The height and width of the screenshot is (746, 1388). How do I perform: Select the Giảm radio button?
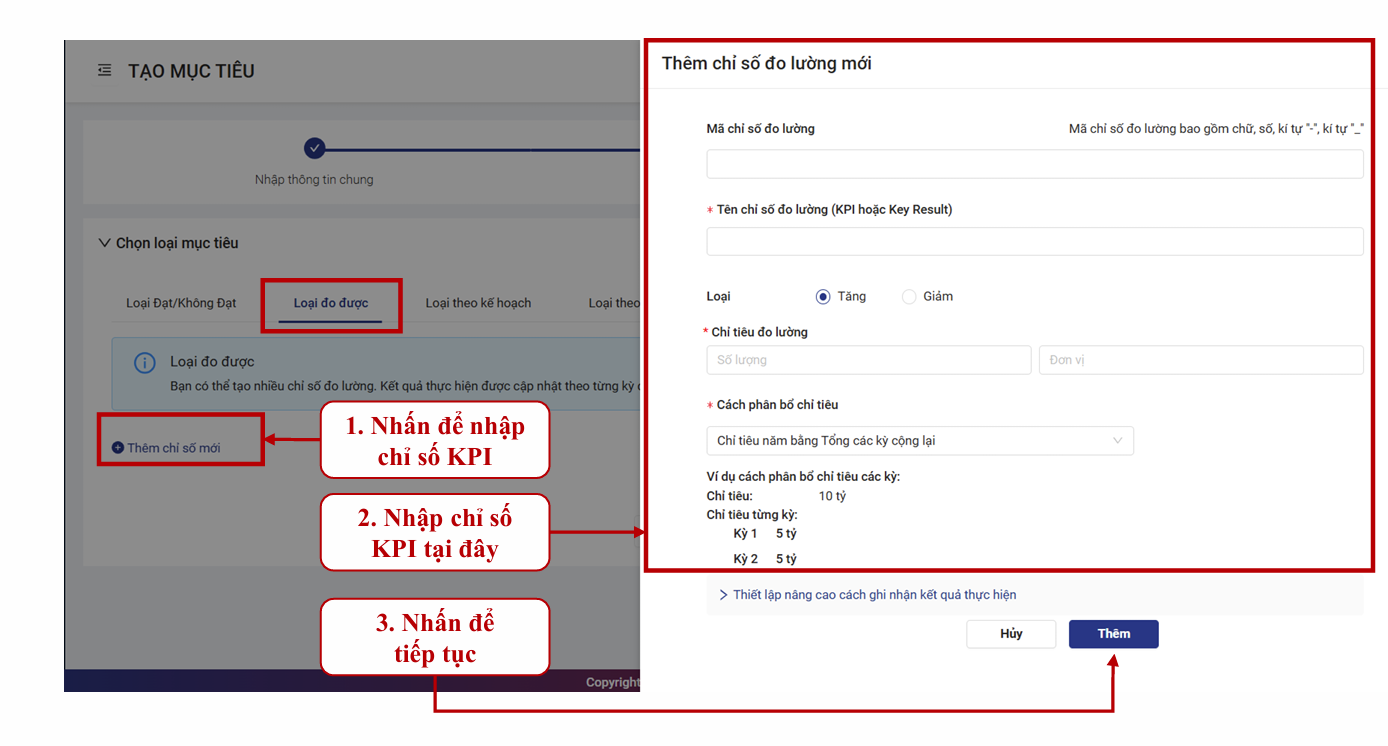click(909, 297)
